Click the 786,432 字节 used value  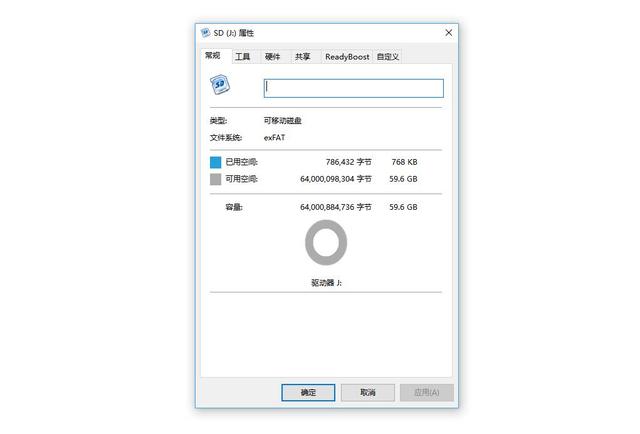point(349,162)
